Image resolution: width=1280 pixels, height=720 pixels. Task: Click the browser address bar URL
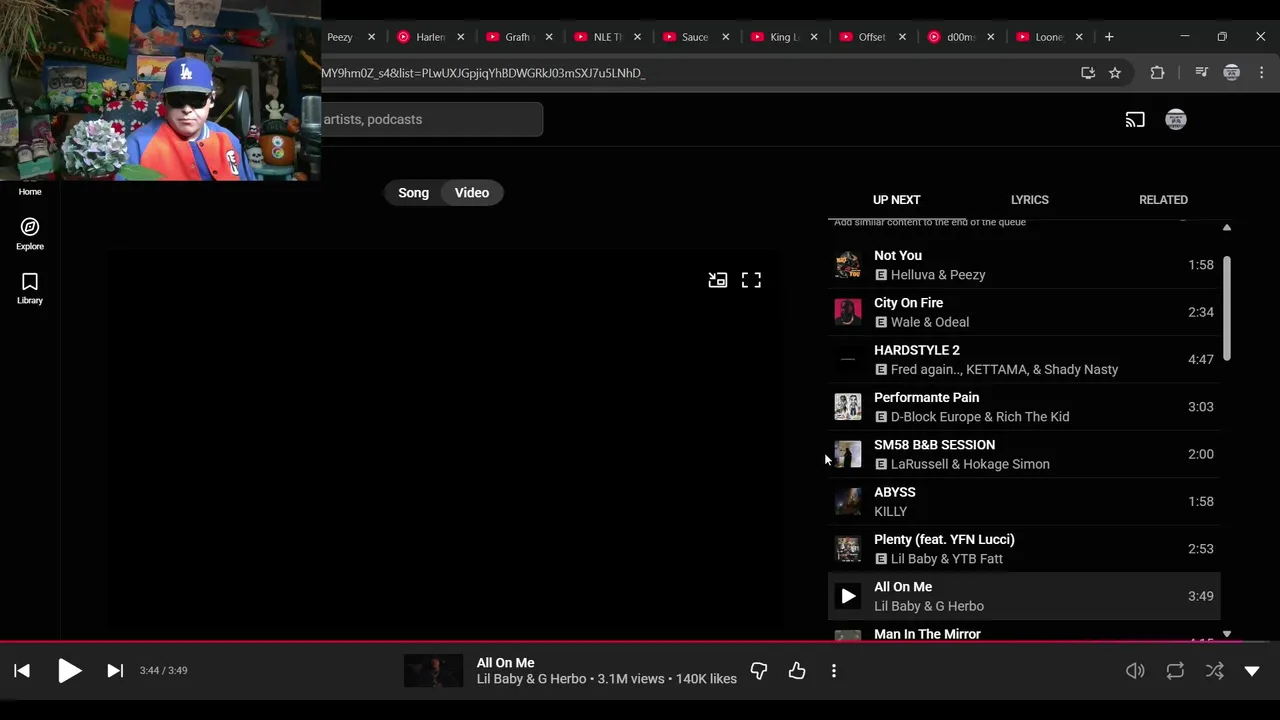pos(483,73)
